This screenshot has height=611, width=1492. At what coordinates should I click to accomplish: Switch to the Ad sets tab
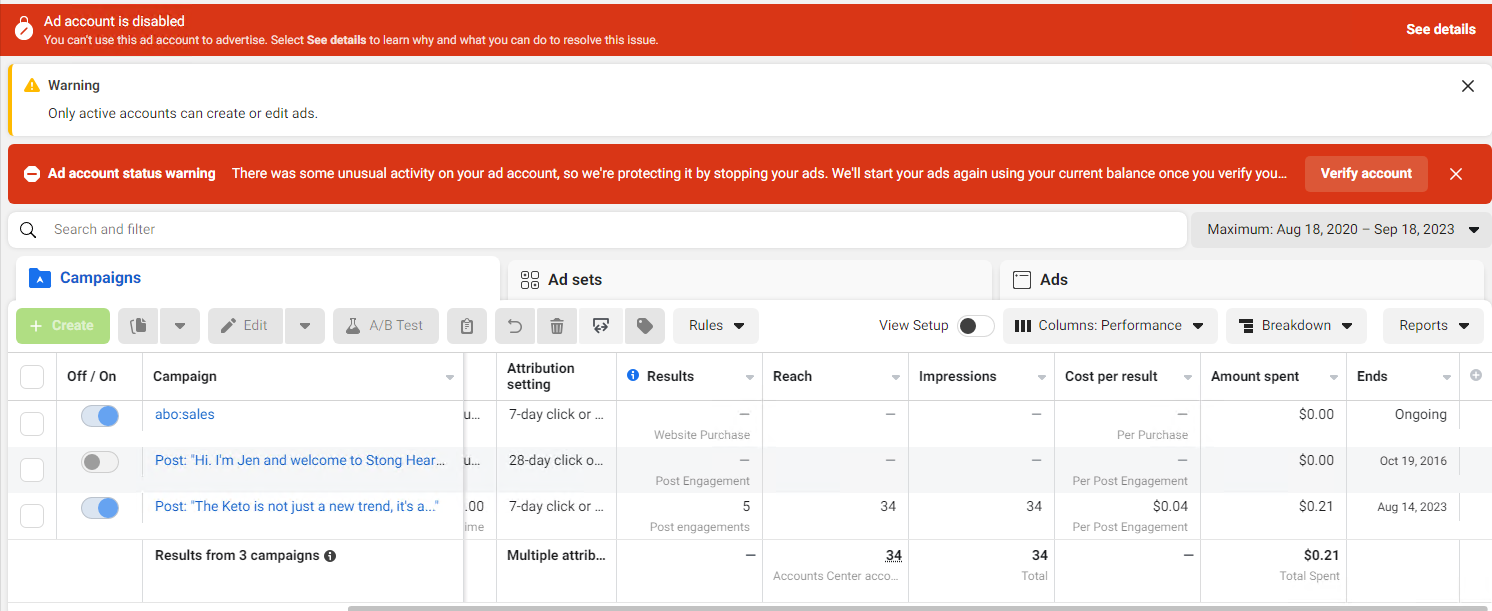(x=750, y=280)
